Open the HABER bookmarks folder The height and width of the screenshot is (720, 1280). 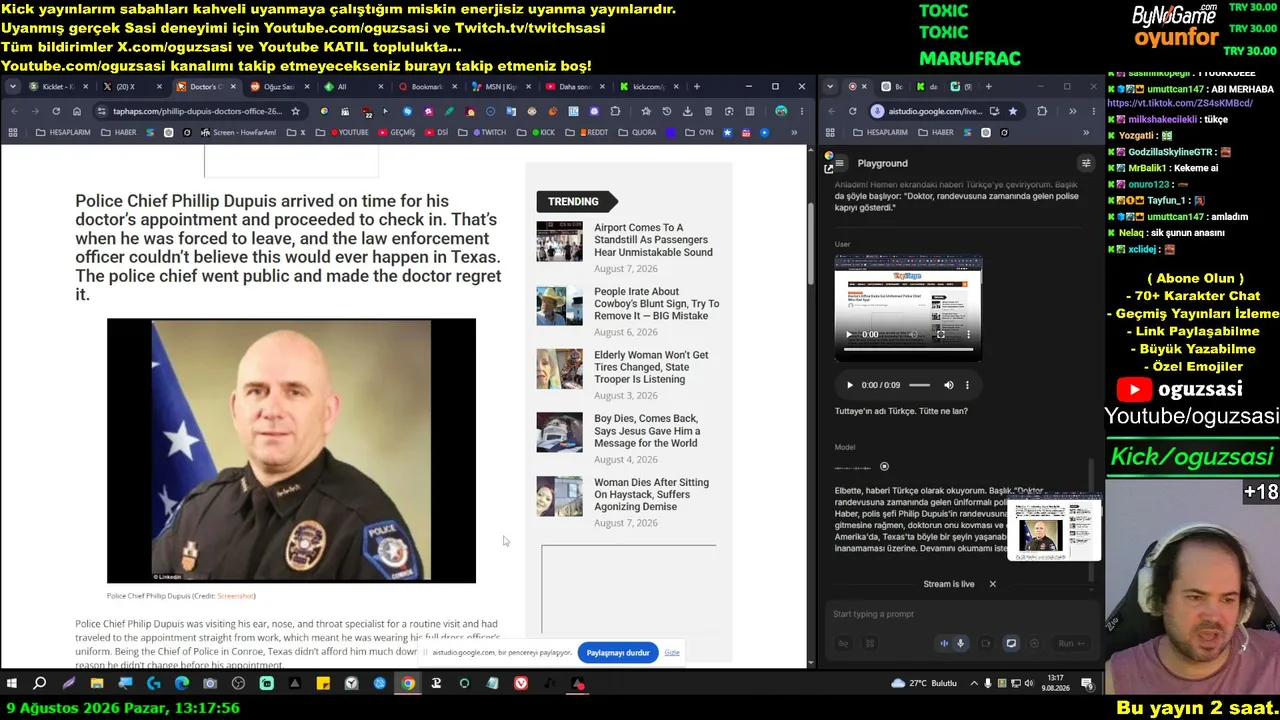[x=119, y=133]
